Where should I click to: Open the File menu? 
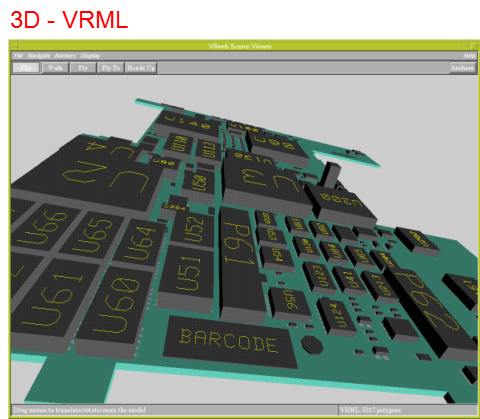tap(19, 56)
